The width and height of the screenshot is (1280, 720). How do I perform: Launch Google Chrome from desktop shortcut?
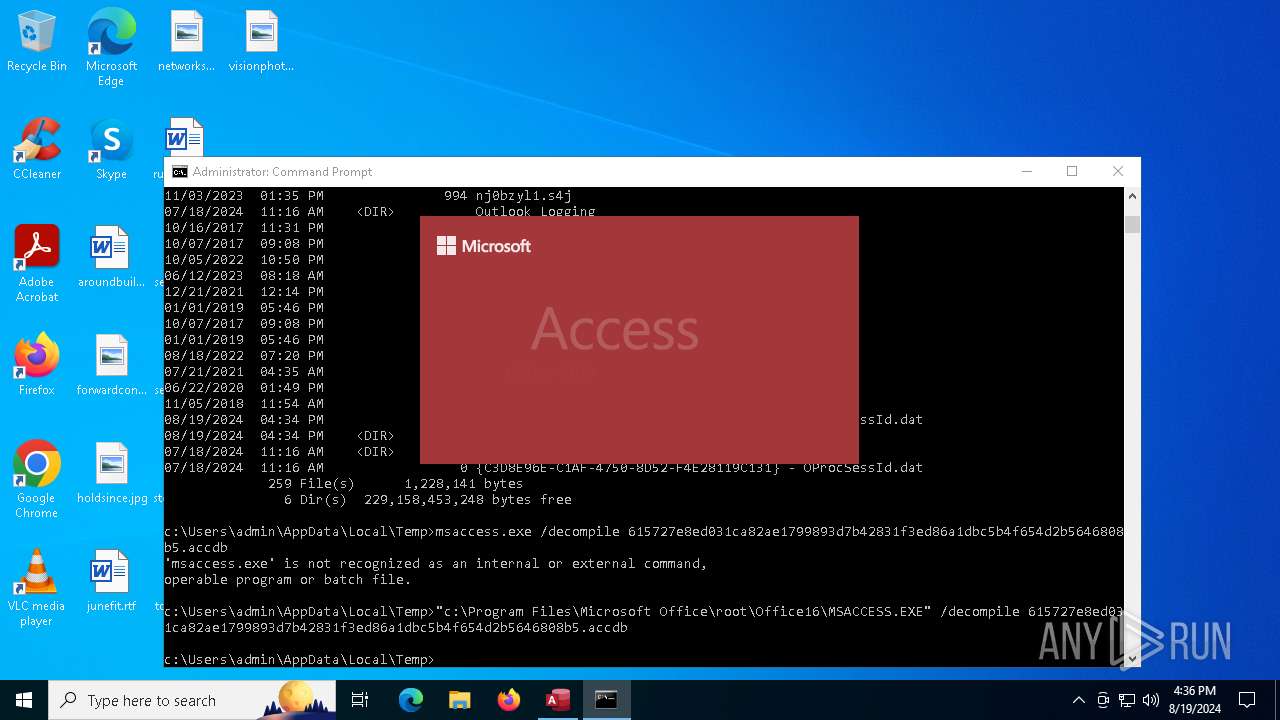(x=37, y=480)
